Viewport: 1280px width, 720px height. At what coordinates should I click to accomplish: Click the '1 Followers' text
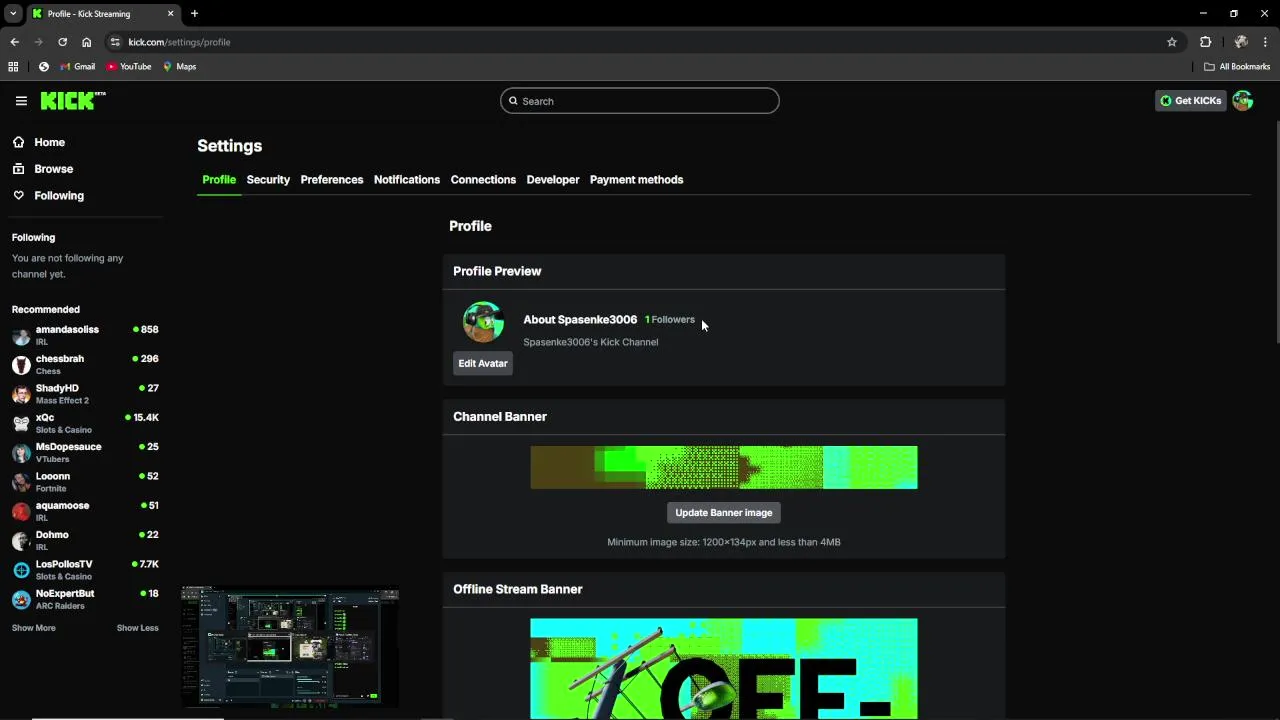tap(670, 320)
